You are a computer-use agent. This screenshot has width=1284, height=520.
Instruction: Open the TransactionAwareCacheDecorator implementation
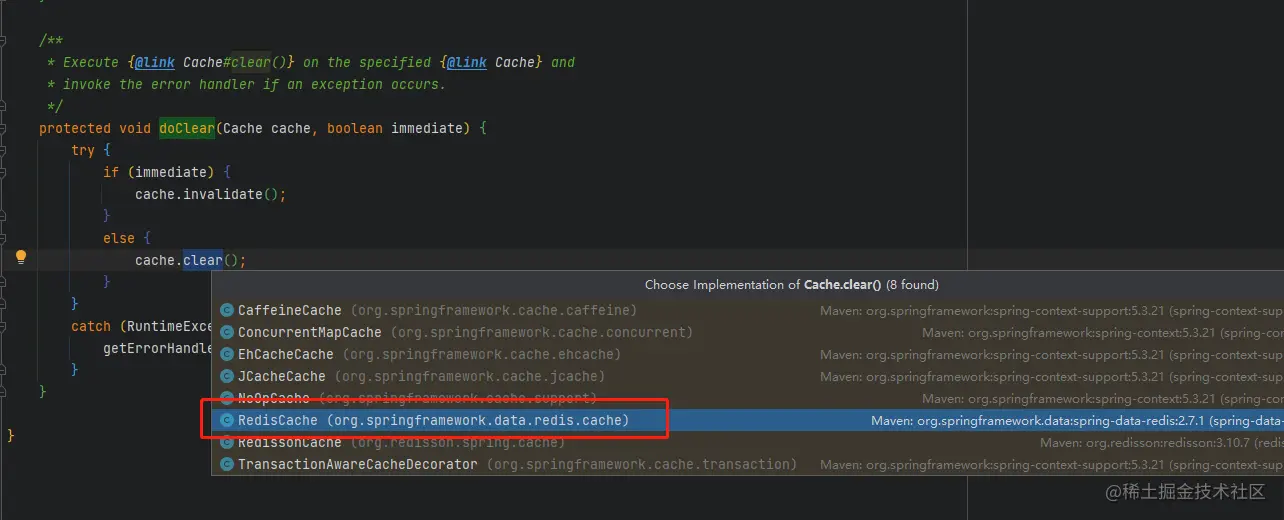[748, 465]
